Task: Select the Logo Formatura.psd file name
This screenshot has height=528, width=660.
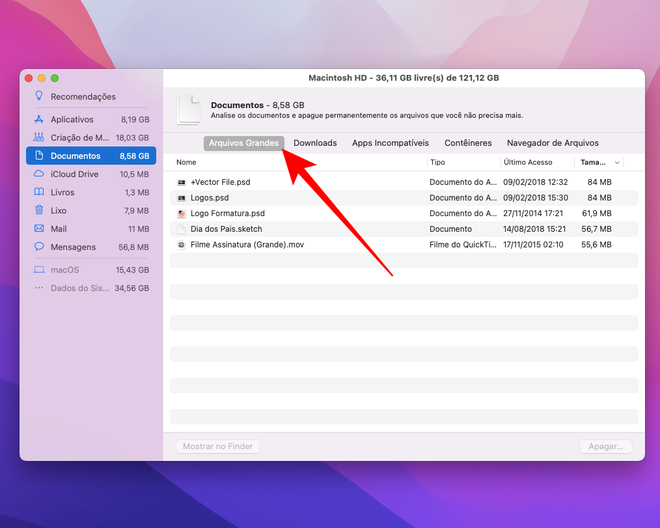Action: [228, 213]
